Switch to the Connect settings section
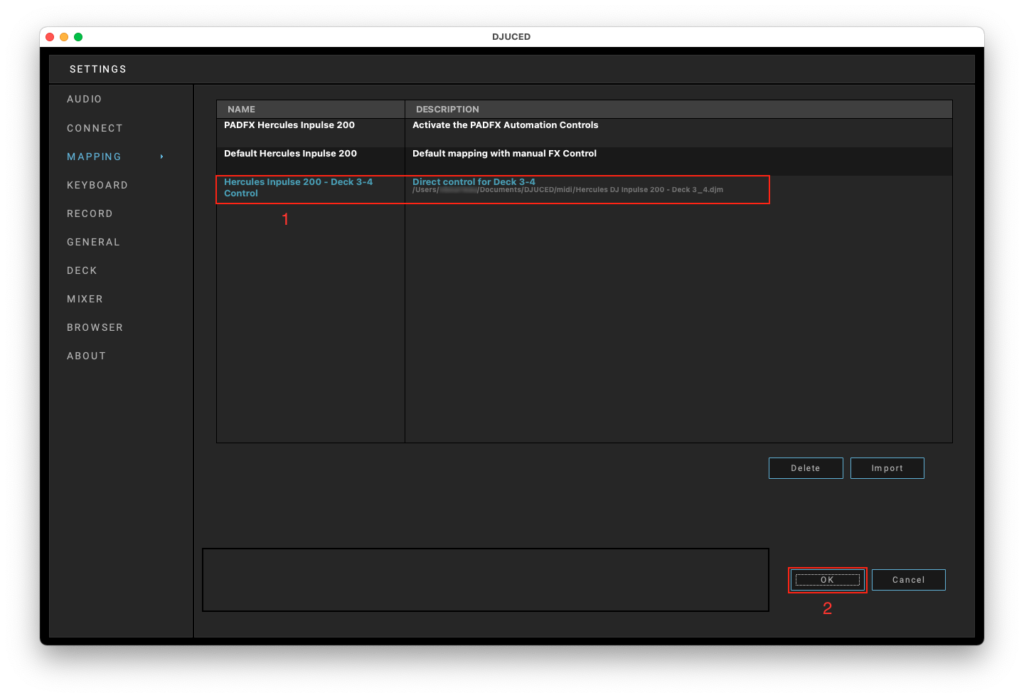The width and height of the screenshot is (1024, 698). (x=94, y=128)
